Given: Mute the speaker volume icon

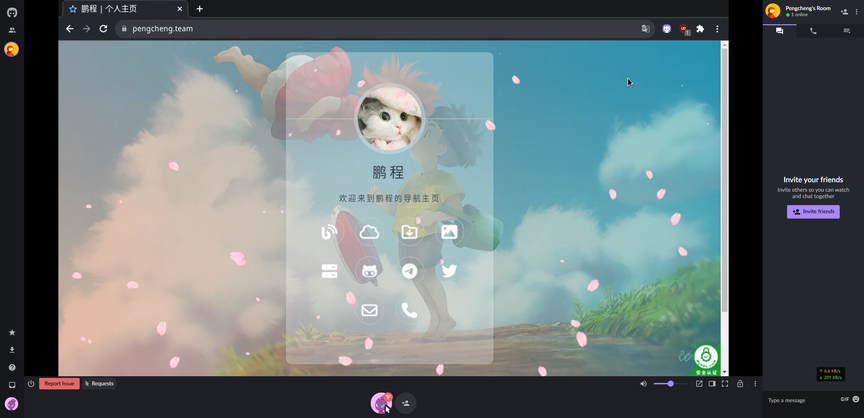Looking at the screenshot, I should pyautogui.click(x=643, y=383).
